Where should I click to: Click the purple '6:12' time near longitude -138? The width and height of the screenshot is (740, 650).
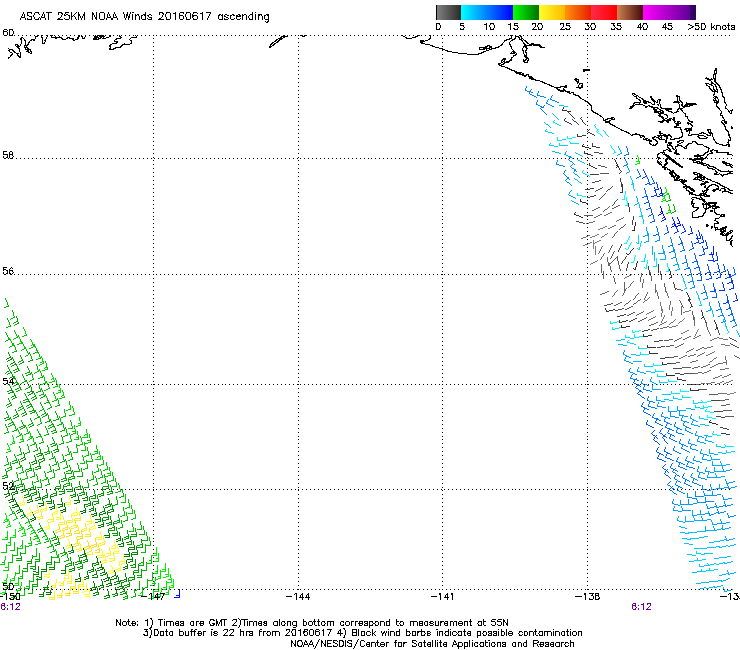pos(641,607)
